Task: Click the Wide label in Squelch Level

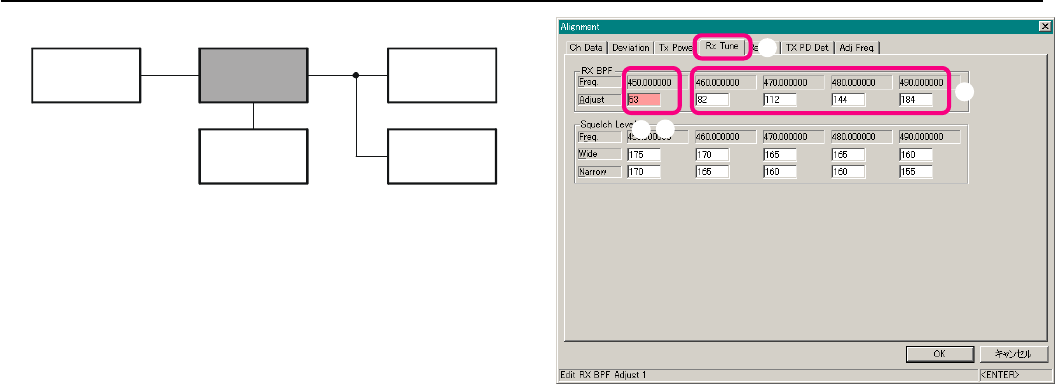Action: tap(599, 154)
